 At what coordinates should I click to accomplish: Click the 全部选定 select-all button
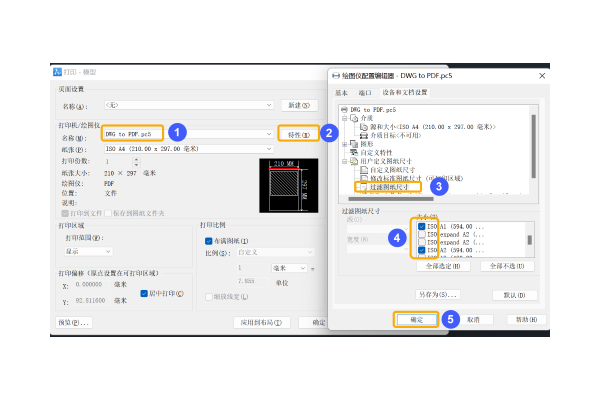click(x=443, y=266)
